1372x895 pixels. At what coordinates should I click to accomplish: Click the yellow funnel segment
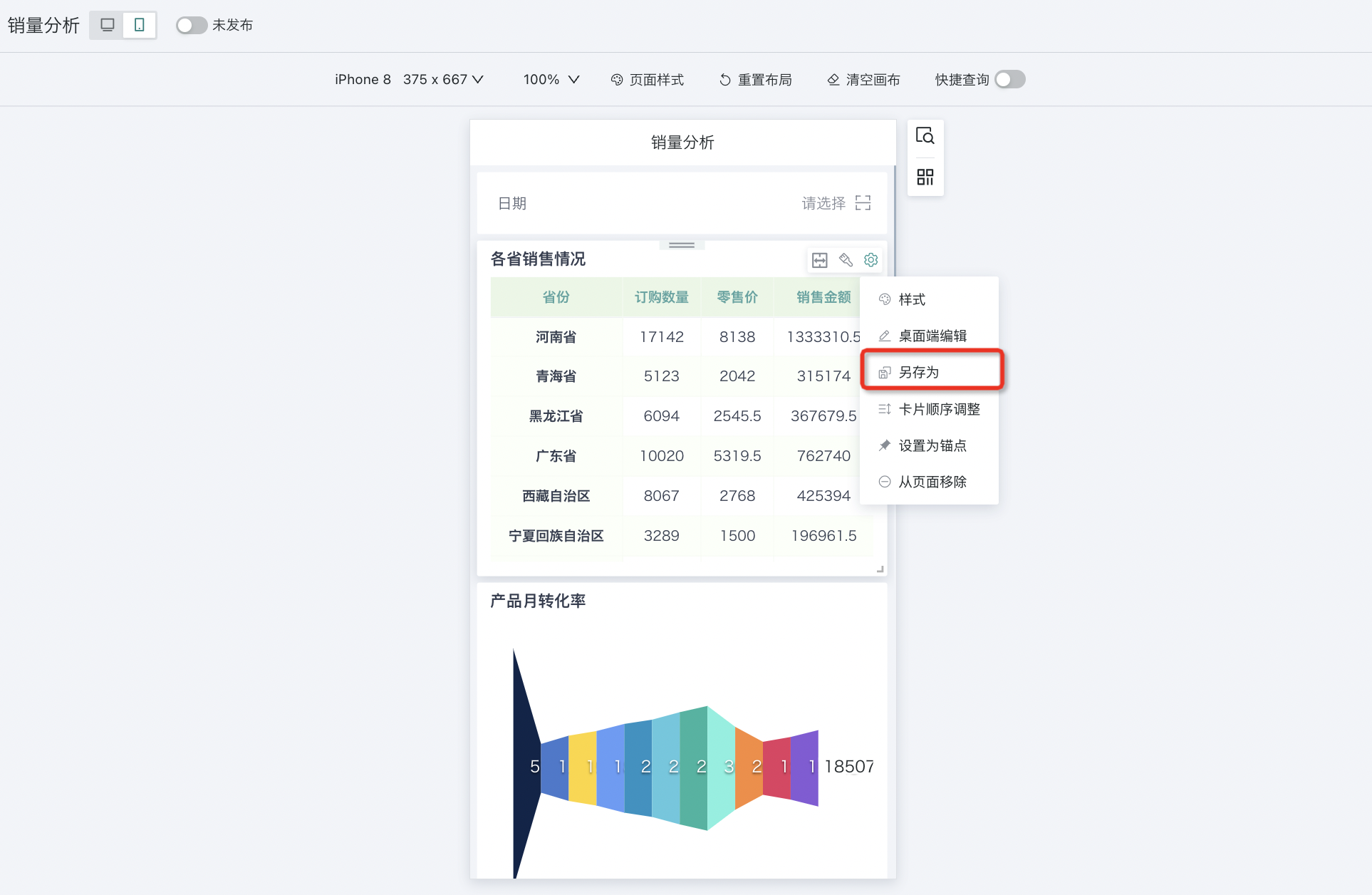(x=583, y=767)
